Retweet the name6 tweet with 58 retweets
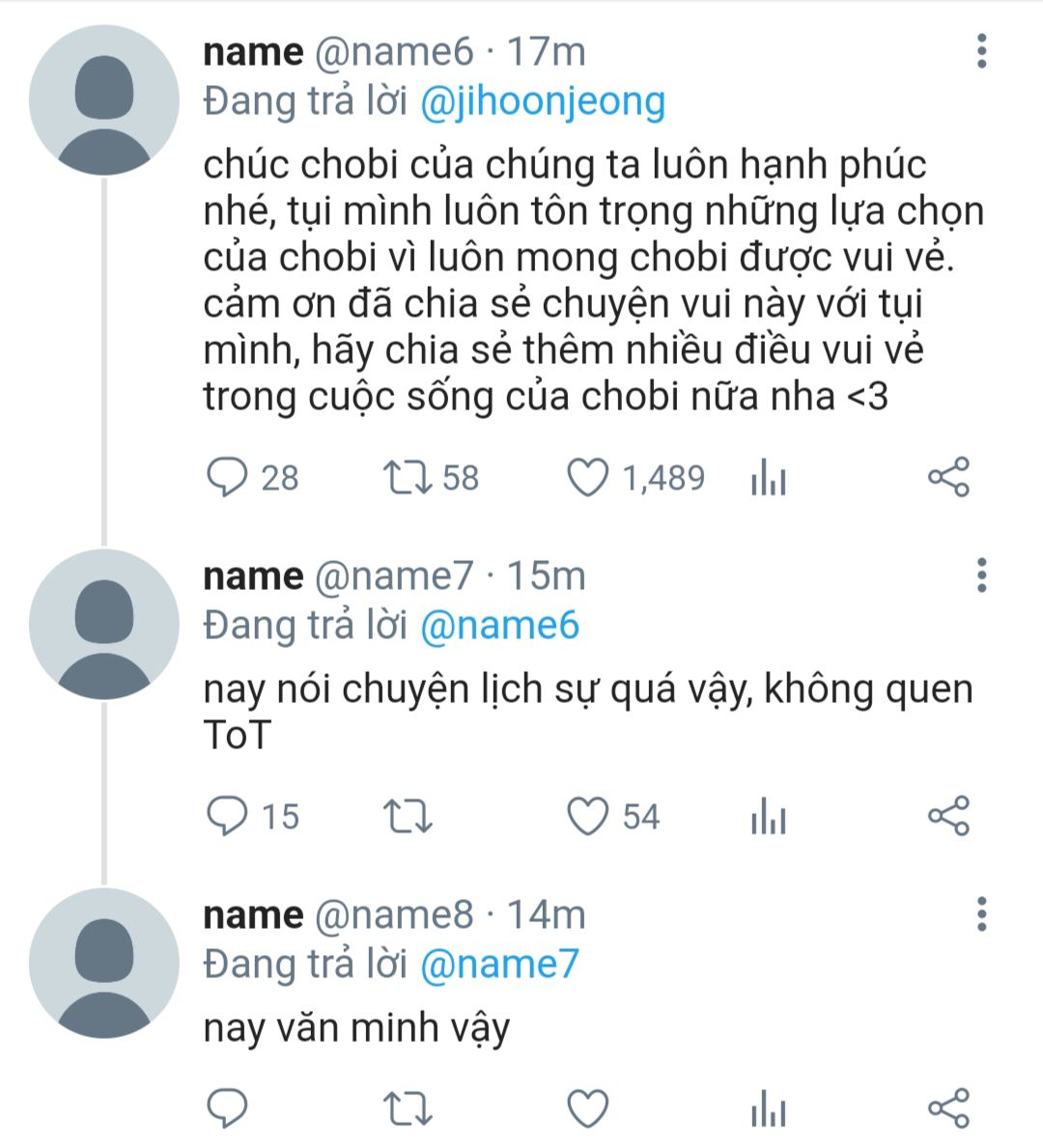This screenshot has width=1043, height=1148. 408,477
